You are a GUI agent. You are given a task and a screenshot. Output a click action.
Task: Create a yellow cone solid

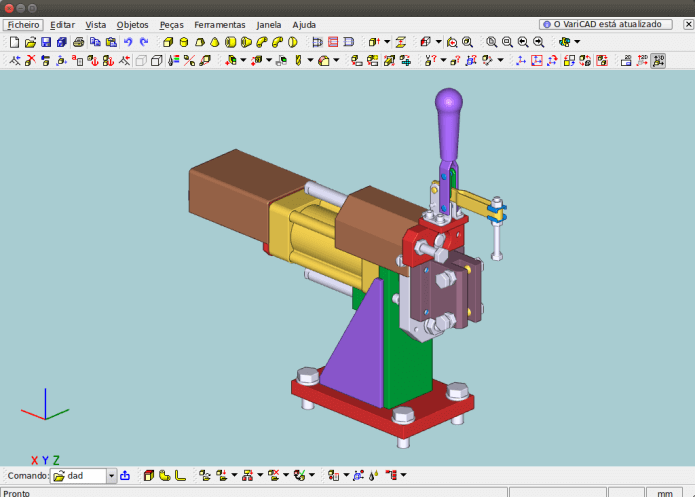tap(215, 42)
